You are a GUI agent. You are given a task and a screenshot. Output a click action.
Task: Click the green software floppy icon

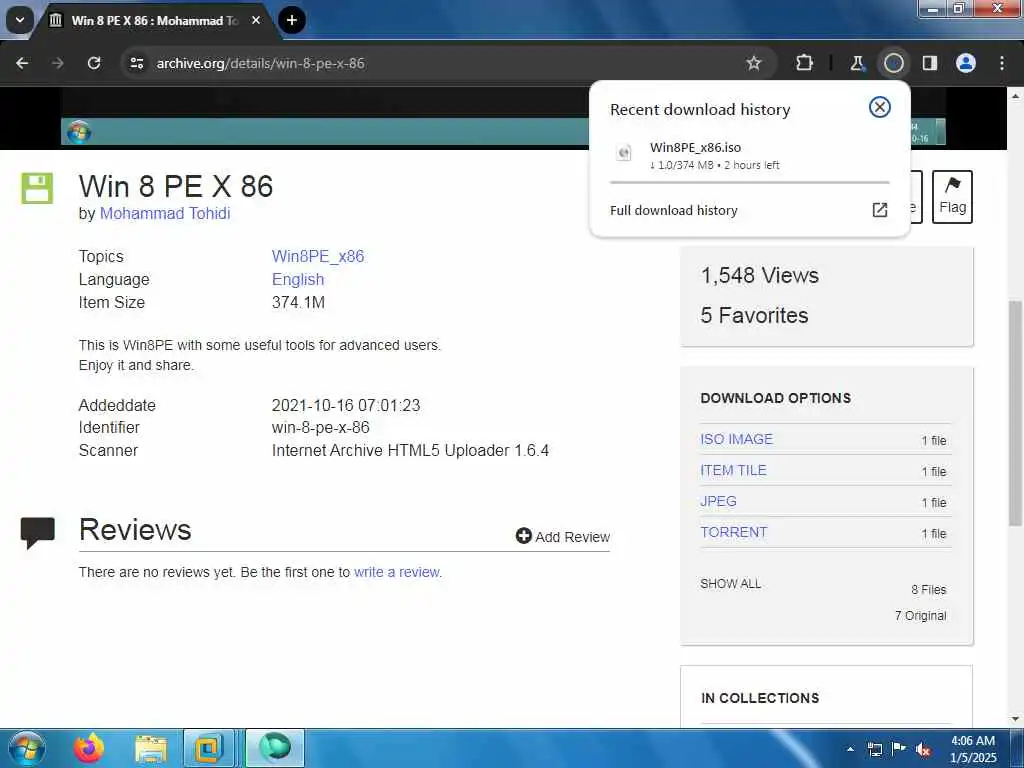click(37, 188)
